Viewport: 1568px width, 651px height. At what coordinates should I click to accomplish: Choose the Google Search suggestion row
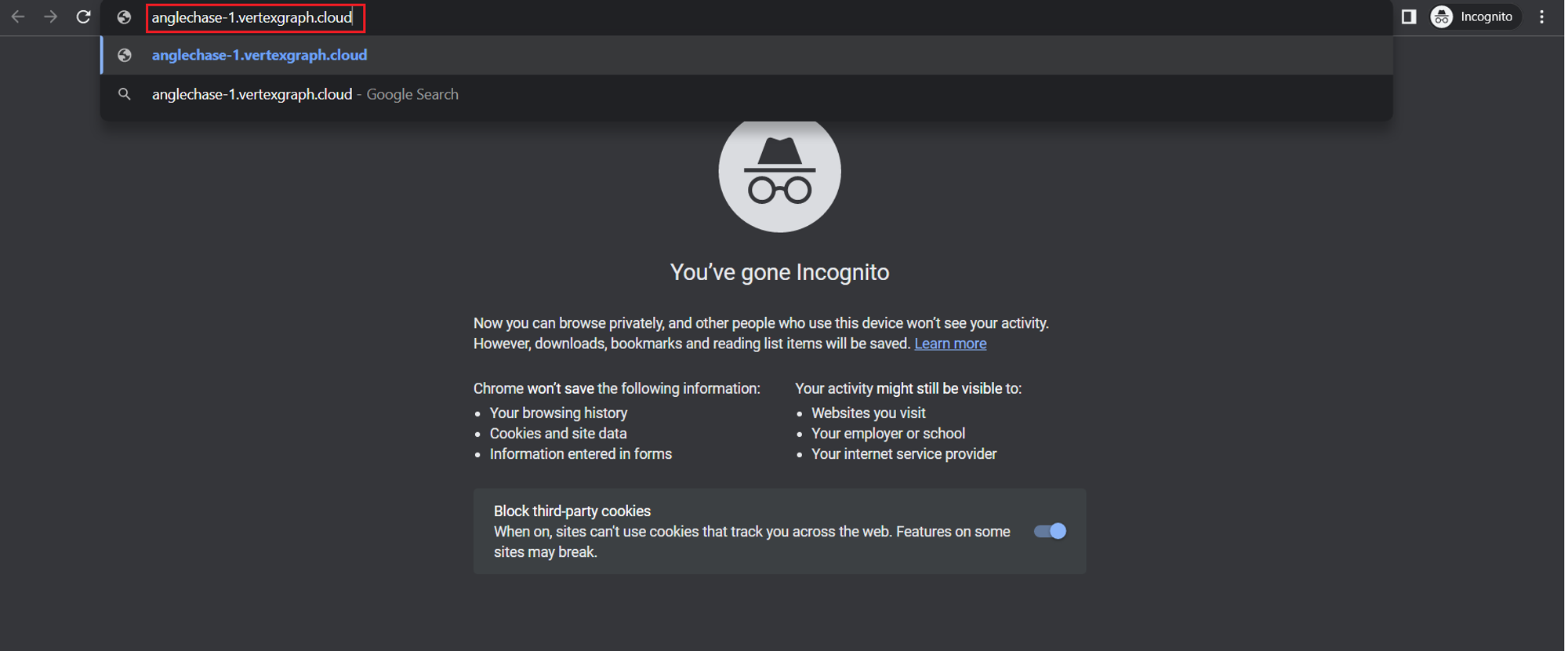747,94
